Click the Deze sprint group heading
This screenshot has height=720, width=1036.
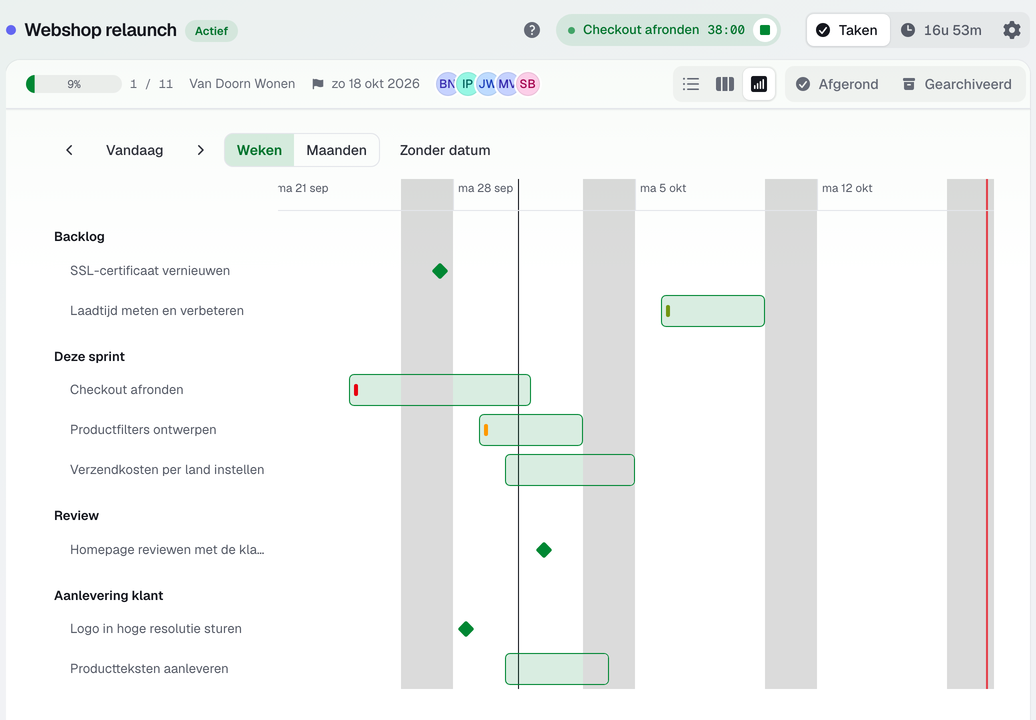89,357
